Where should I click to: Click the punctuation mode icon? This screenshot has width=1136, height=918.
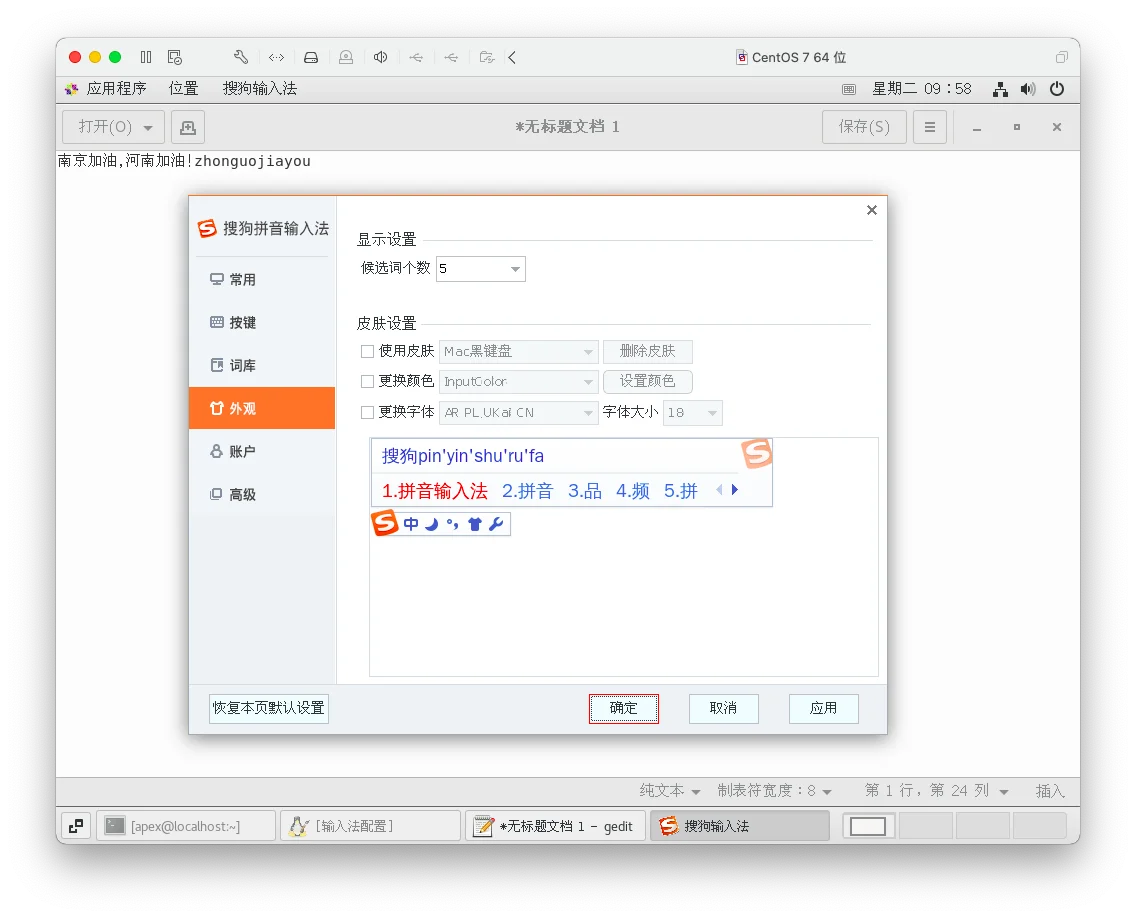click(453, 524)
